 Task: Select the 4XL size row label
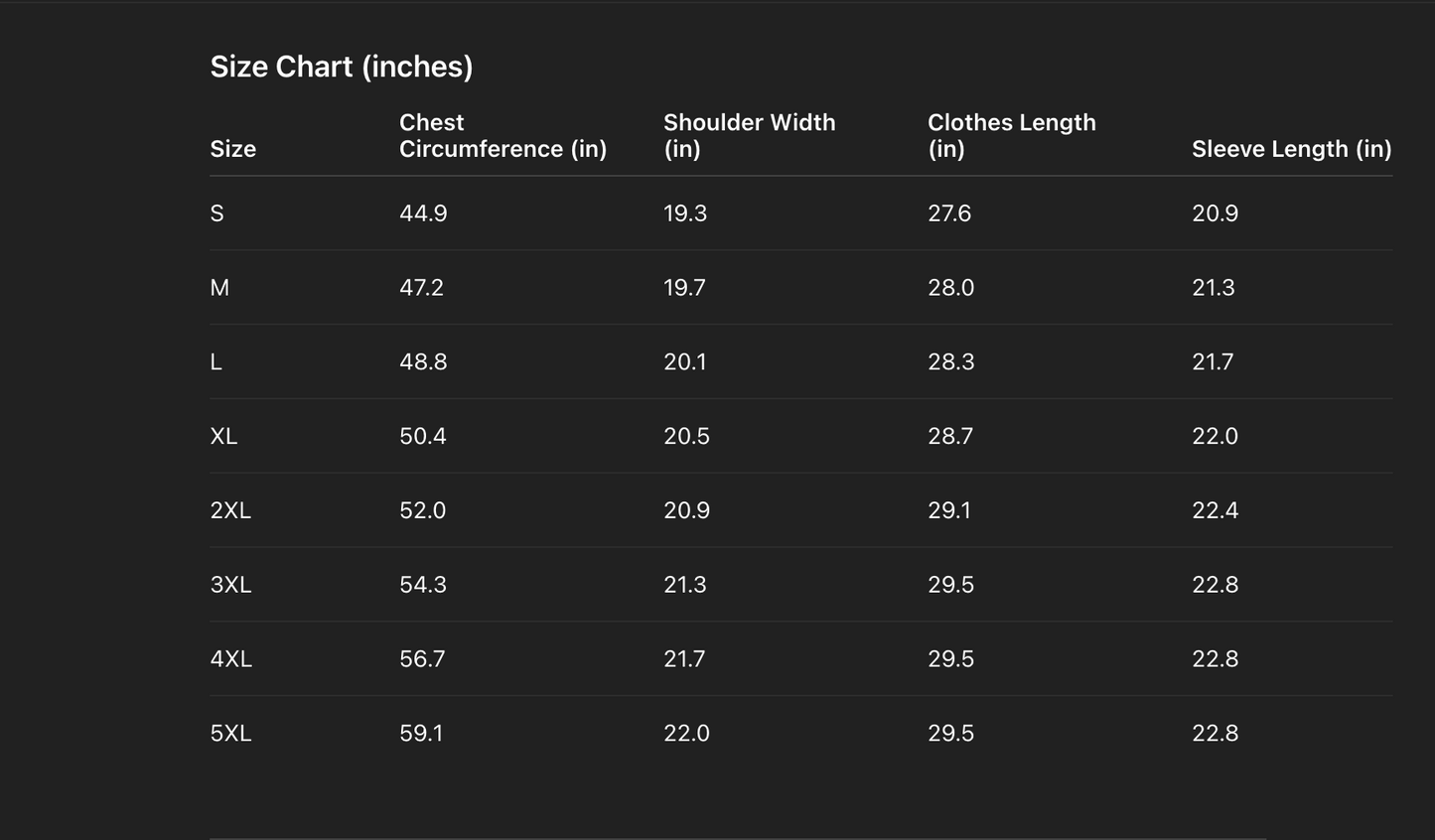[x=230, y=659]
